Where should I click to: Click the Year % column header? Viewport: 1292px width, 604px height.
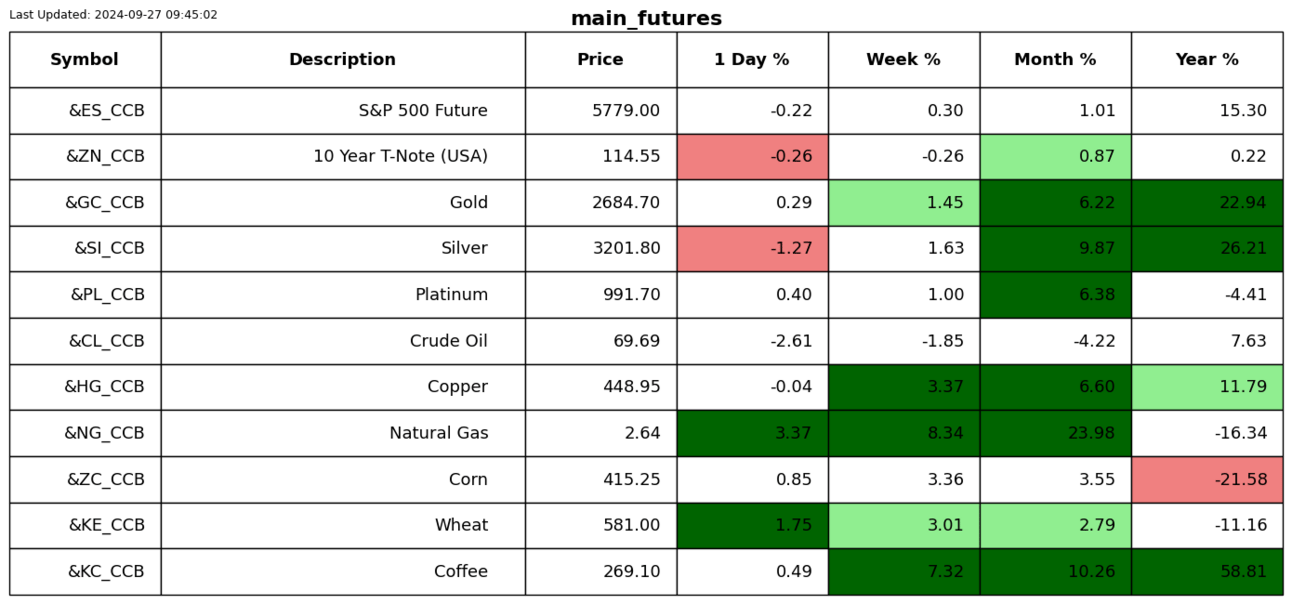1207,60
